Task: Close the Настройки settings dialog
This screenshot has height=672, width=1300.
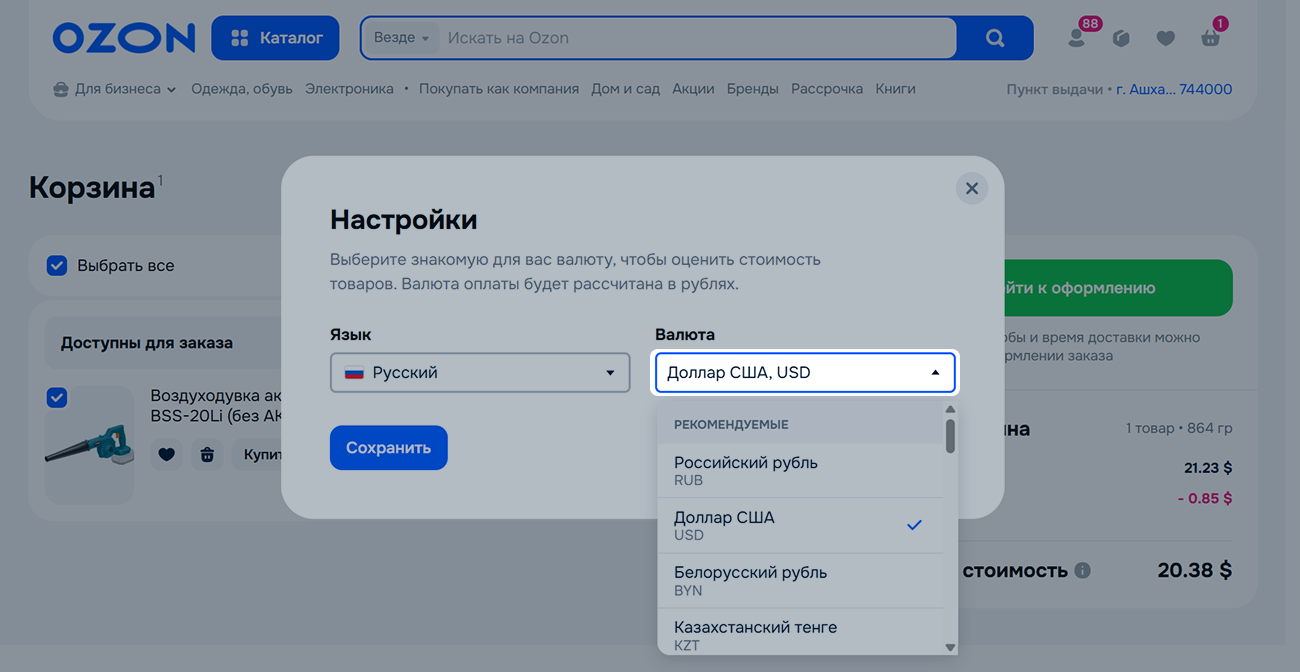Action: click(971, 188)
